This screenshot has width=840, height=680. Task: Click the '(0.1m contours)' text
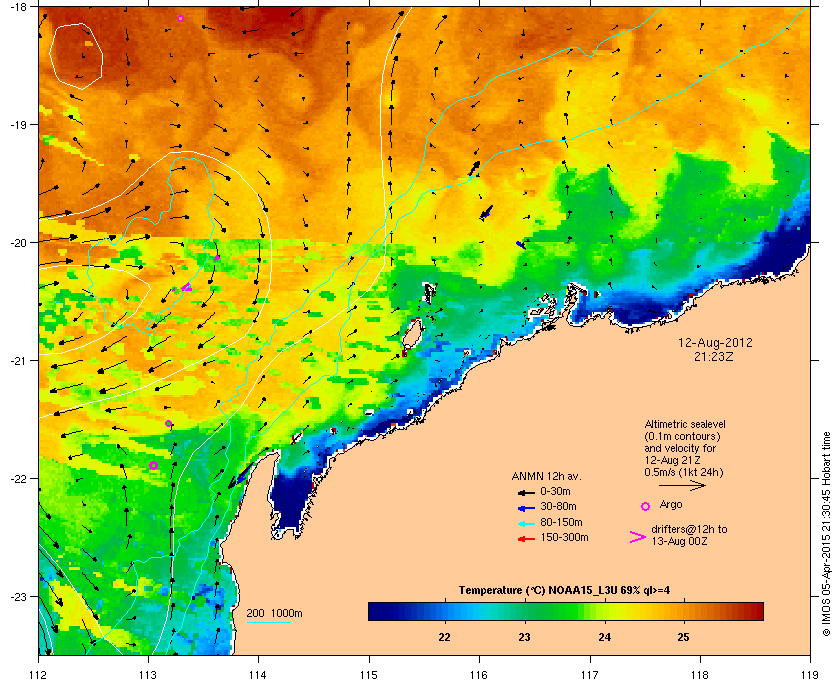tap(682, 436)
